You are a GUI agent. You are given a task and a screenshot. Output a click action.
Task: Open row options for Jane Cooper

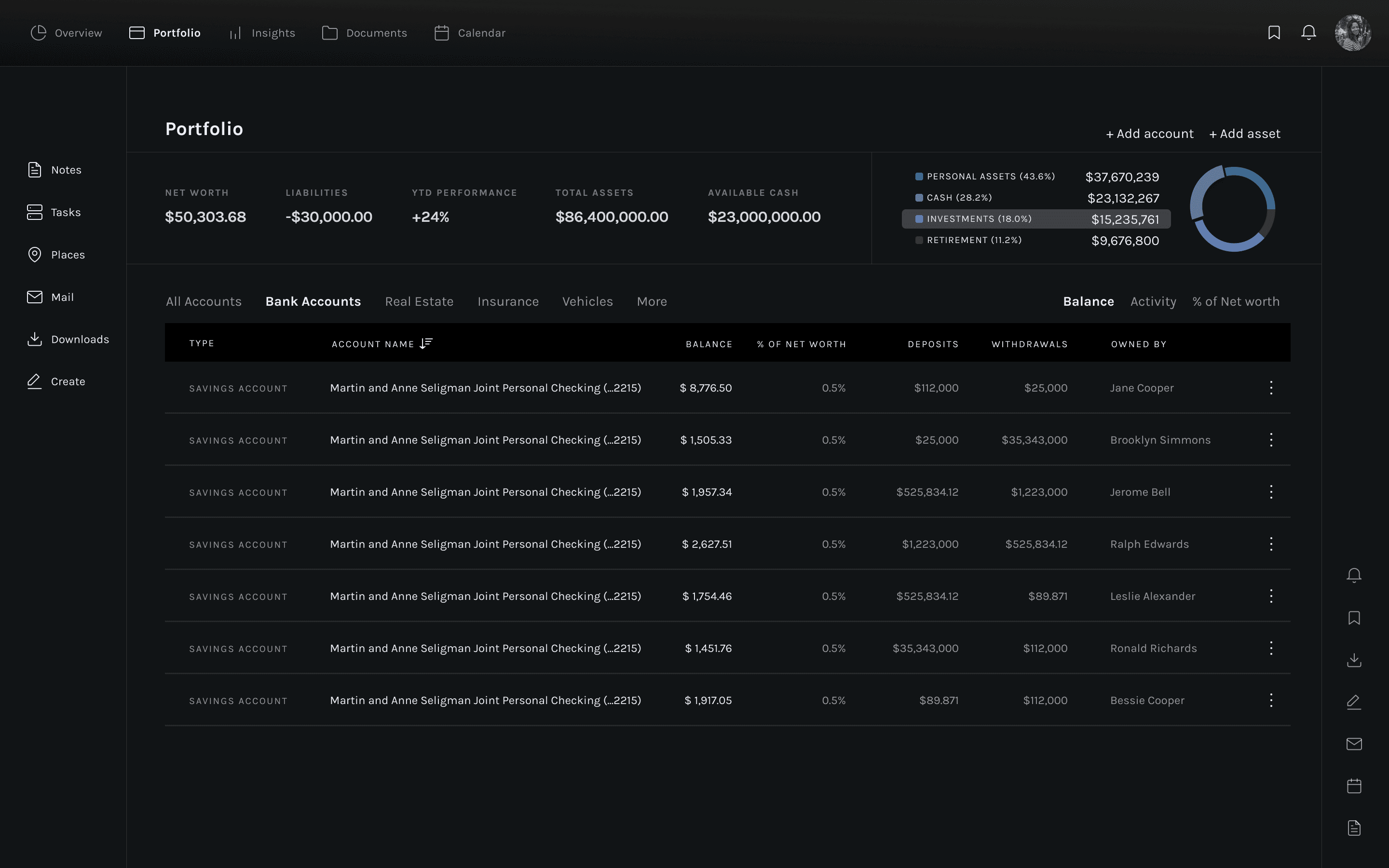1271,388
